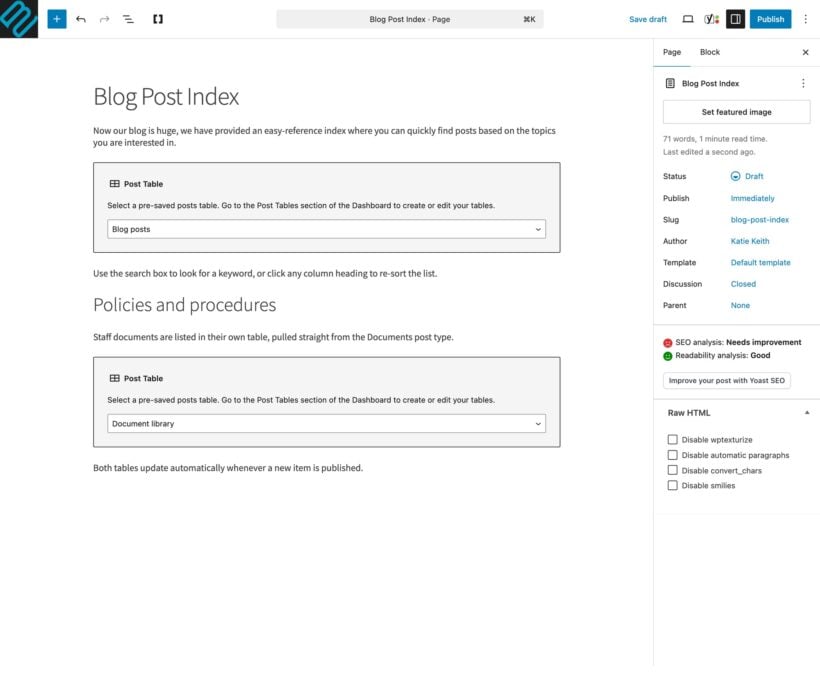Click the green Readability analysis face icon
Screen dimensions: 820x681
tap(668, 356)
